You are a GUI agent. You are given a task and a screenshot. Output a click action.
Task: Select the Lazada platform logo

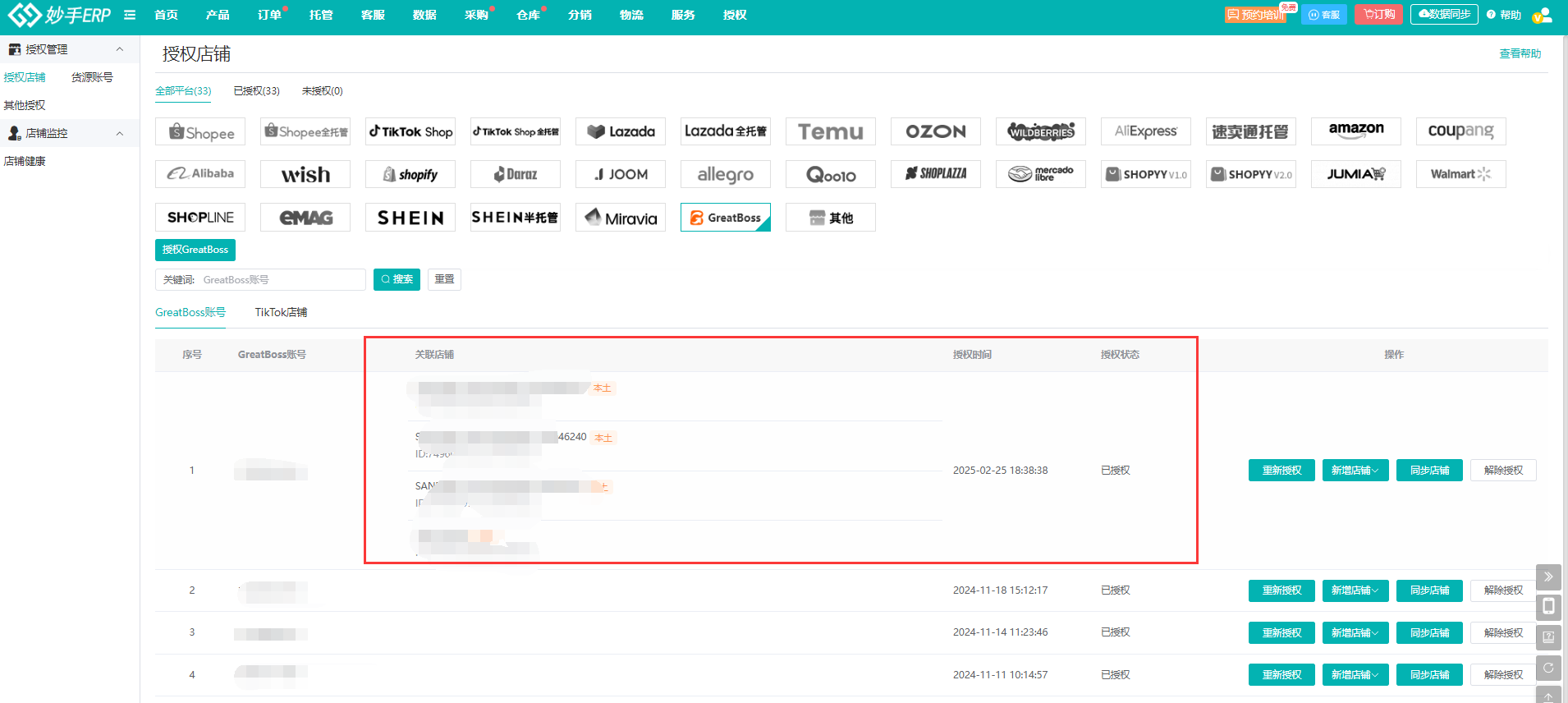[x=621, y=131]
